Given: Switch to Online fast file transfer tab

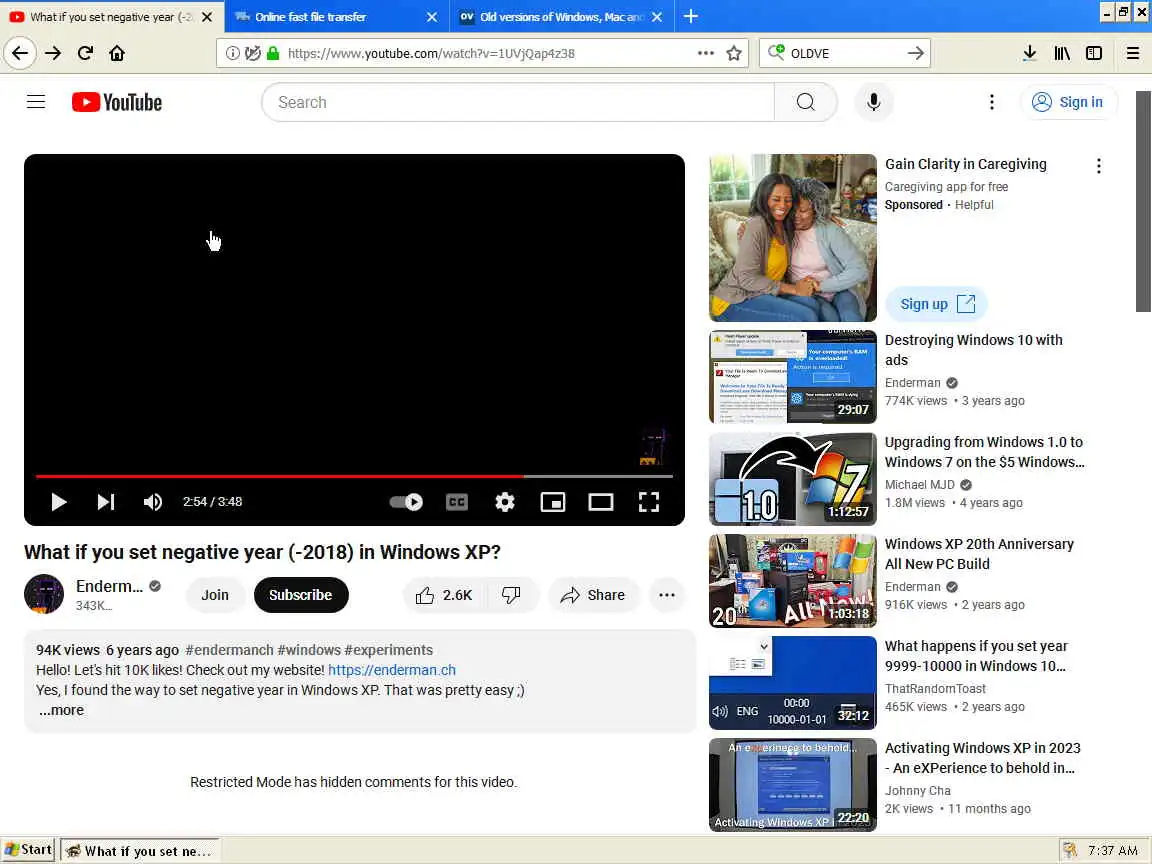Looking at the screenshot, I should click(325, 16).
